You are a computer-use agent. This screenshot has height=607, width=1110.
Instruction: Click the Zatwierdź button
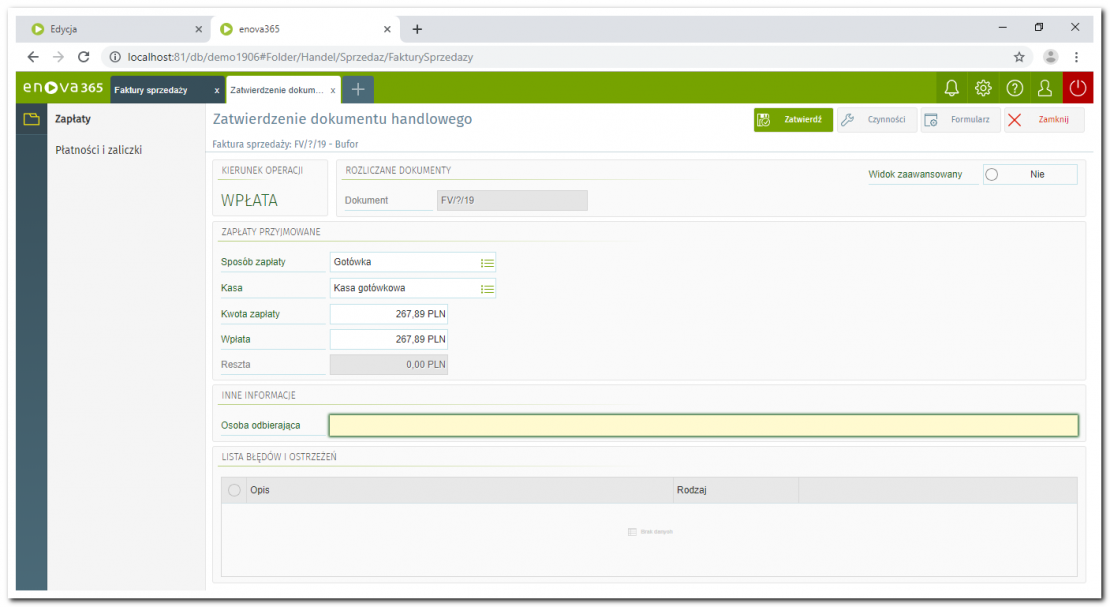[793, 120]
